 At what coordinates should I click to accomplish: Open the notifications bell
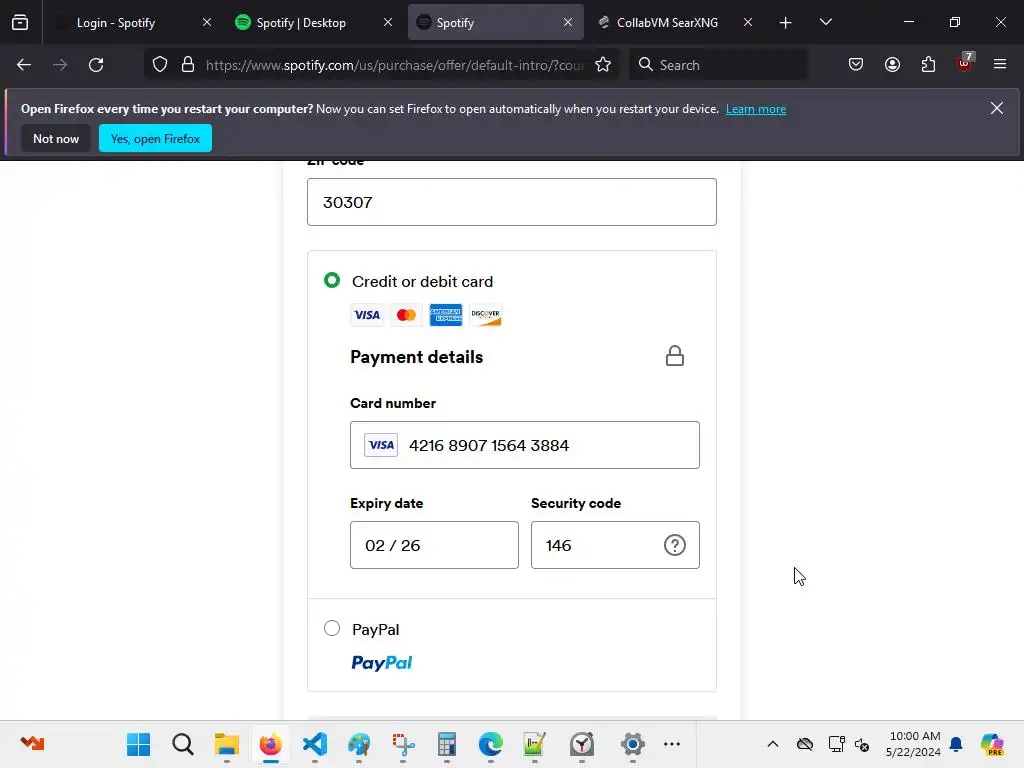click(x=956, y=744)
